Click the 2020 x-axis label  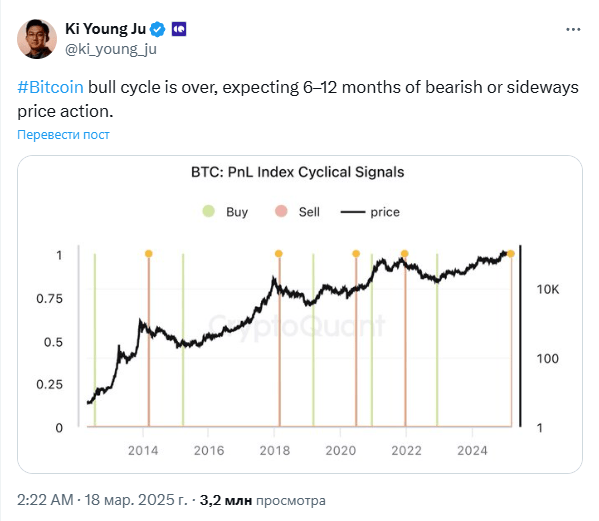point(340,450)
